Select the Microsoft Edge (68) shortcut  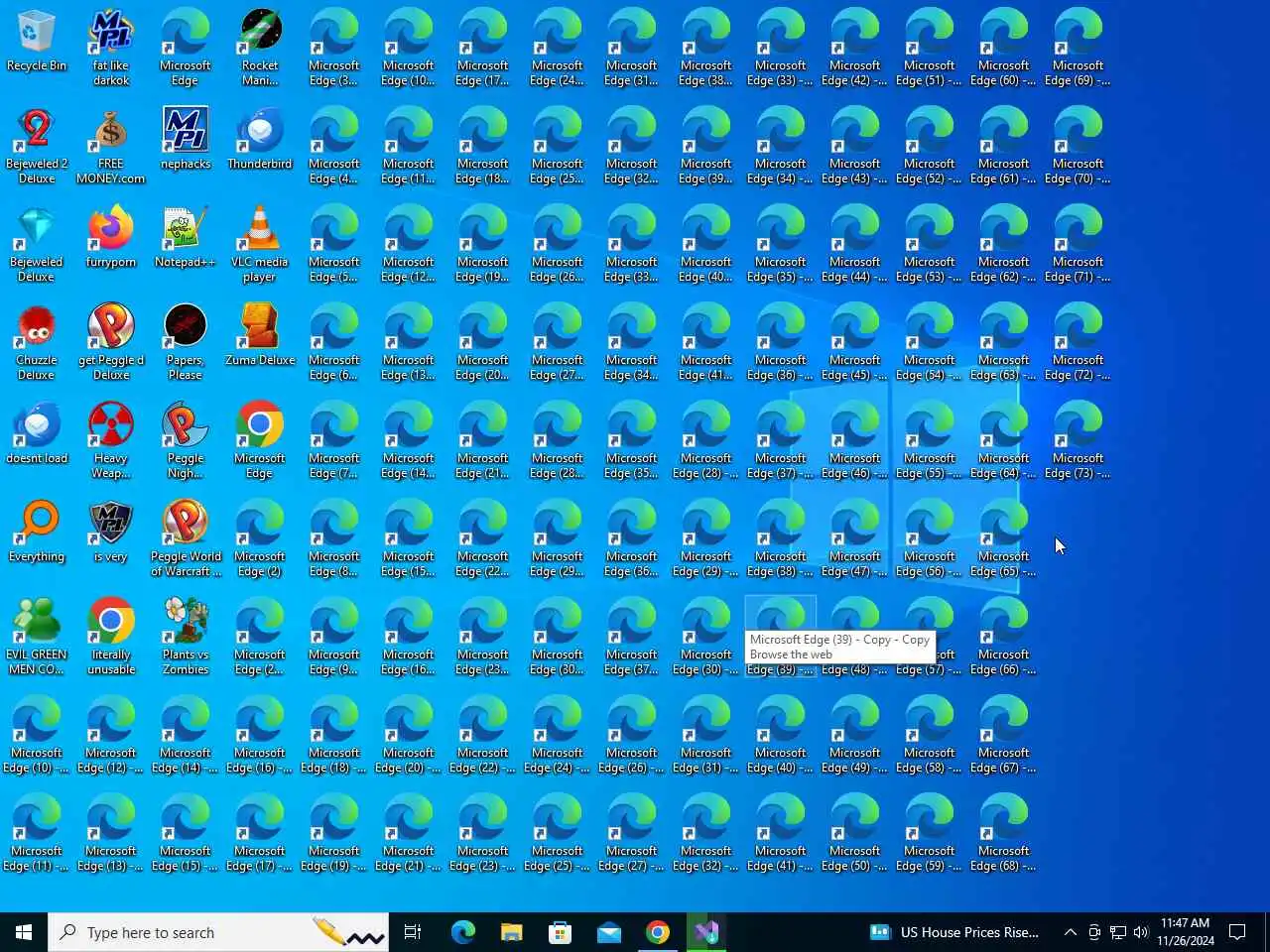[1003, 833]
